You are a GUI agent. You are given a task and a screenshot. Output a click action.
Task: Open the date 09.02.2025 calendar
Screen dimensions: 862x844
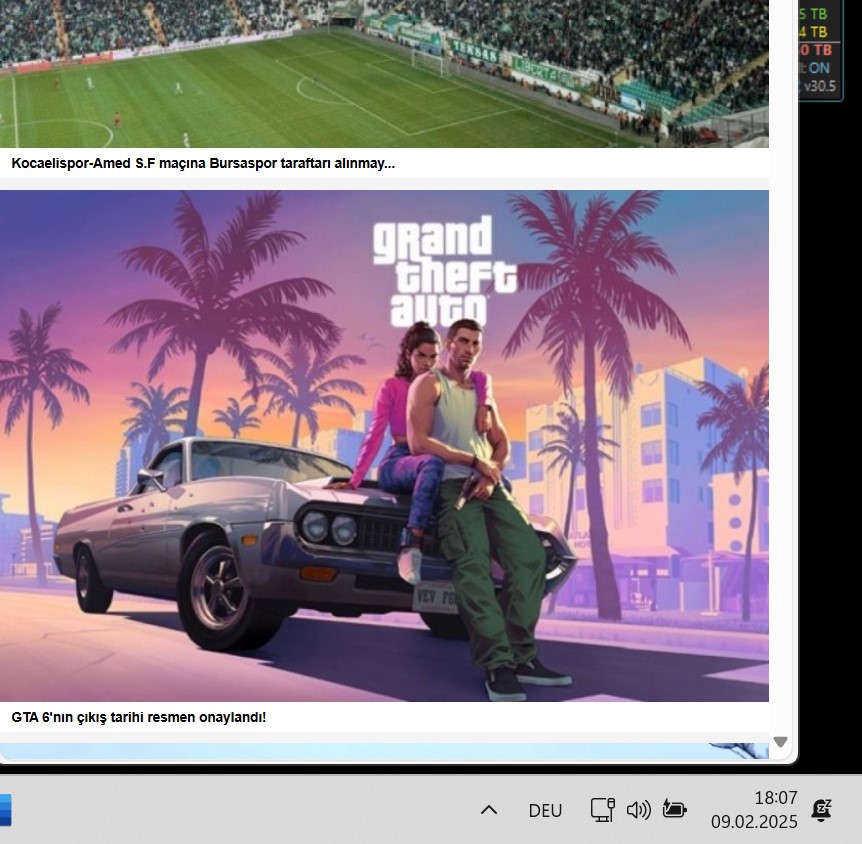point(754,821)
